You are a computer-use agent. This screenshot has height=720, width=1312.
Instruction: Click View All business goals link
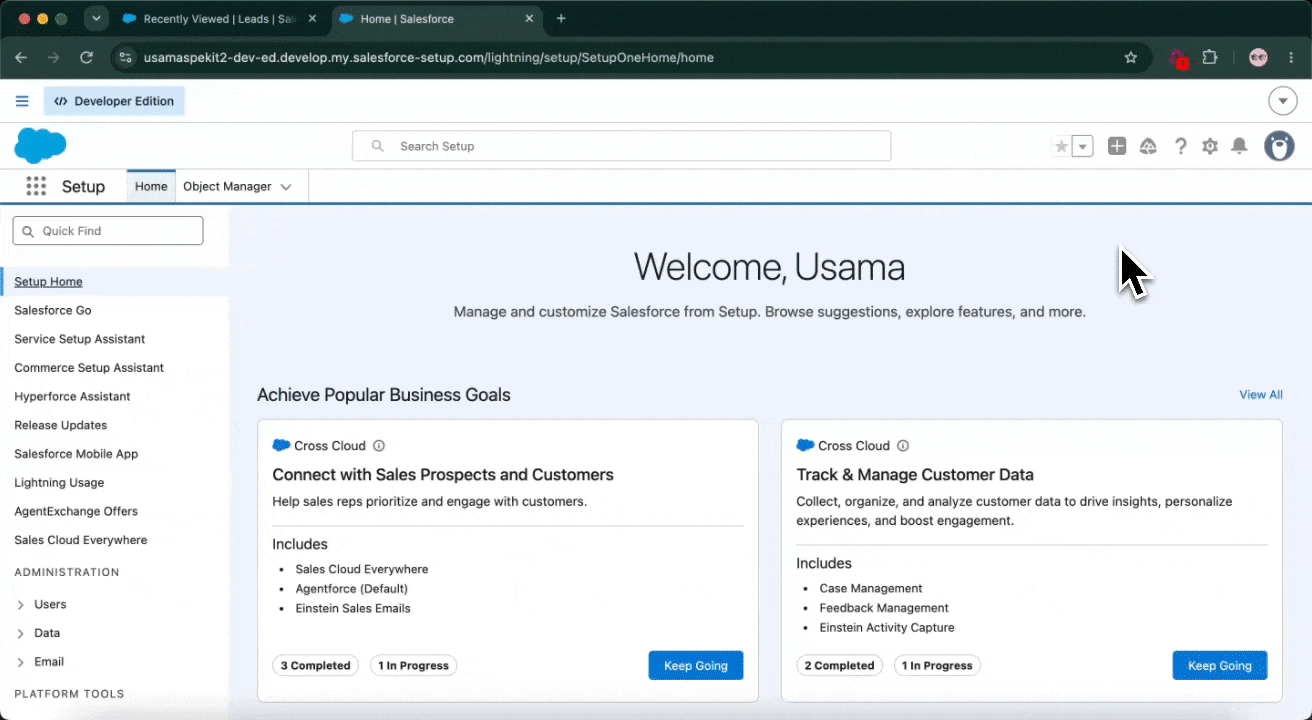(1261, 395)
